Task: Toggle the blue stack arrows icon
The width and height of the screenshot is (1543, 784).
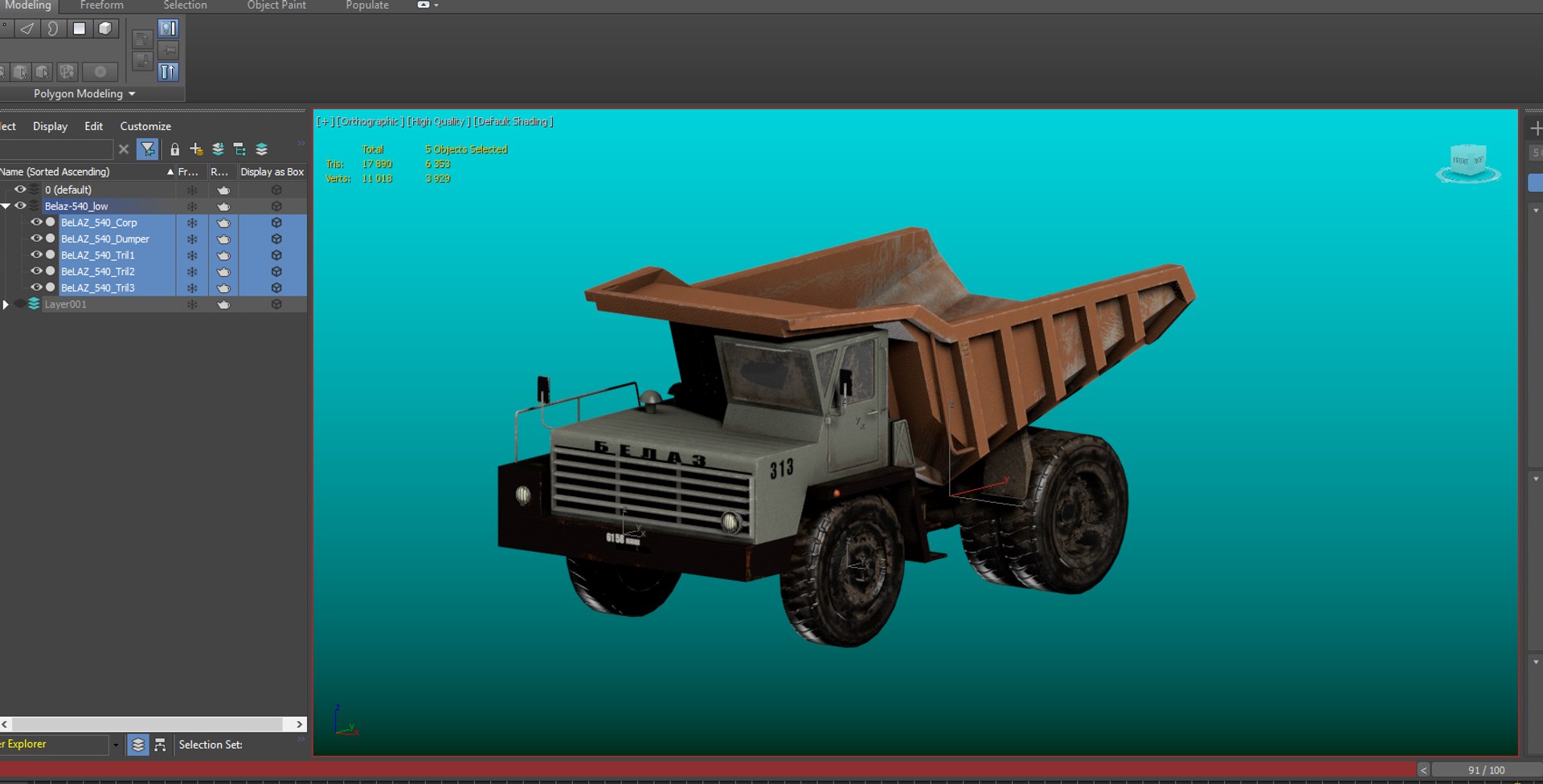Action: coord(168,72)
